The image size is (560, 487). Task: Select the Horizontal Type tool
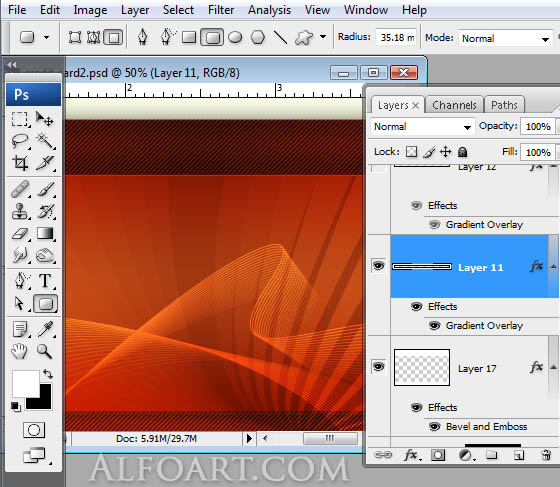45,281
